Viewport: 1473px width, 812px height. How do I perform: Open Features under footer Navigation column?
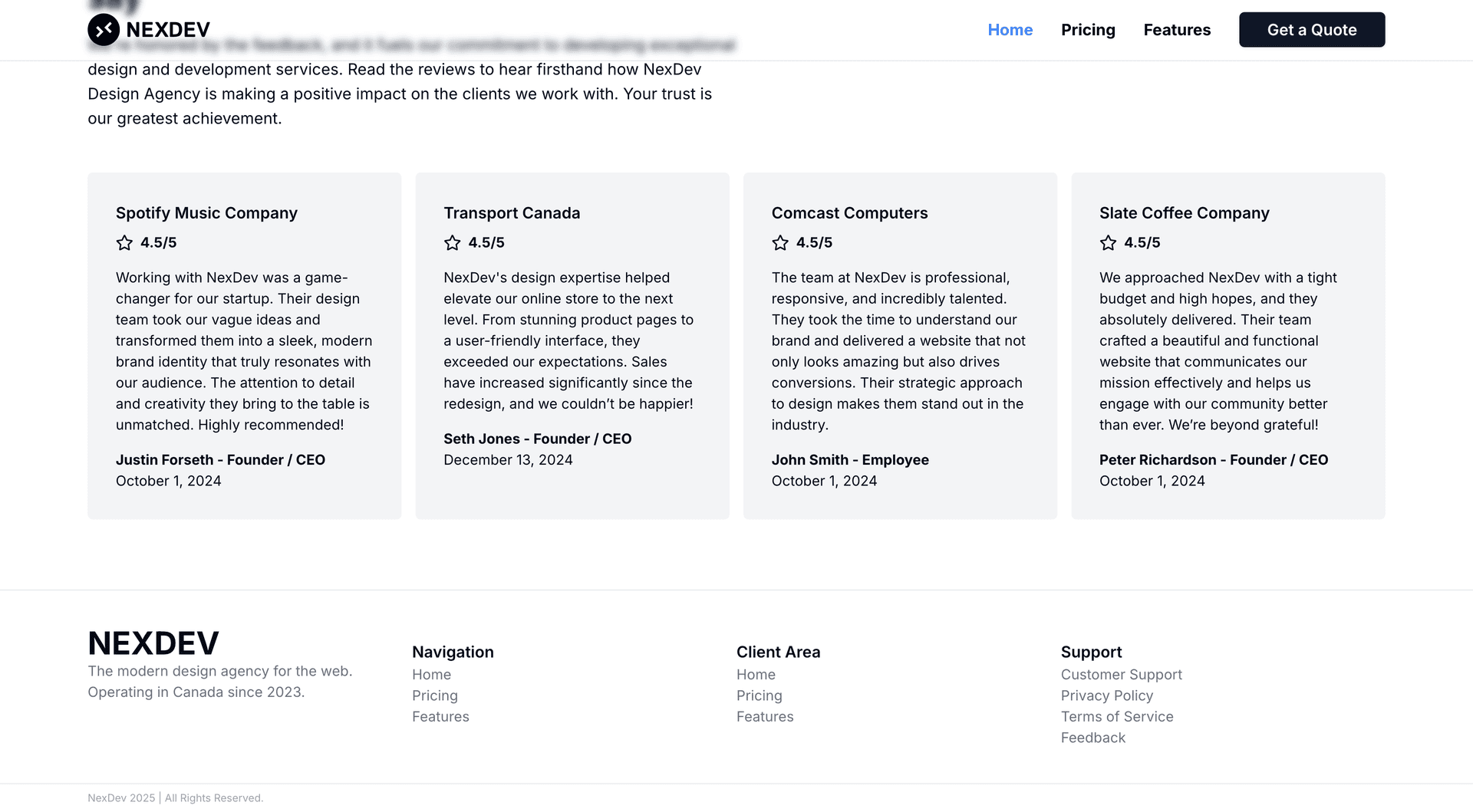point(440,717)
